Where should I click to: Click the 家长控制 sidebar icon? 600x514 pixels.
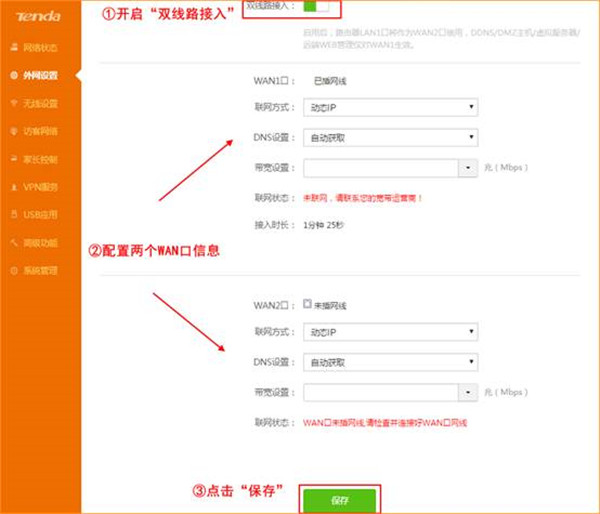coord(14,159)
